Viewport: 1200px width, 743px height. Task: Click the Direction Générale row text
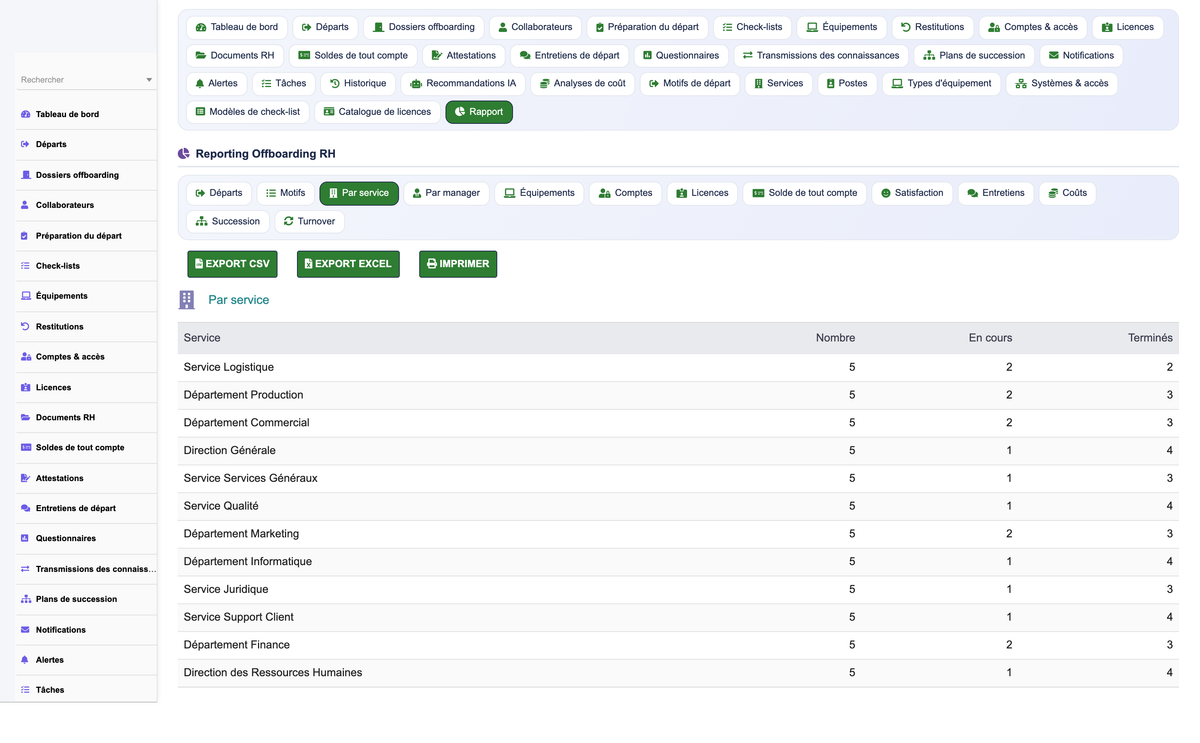(x=230, y=450)
